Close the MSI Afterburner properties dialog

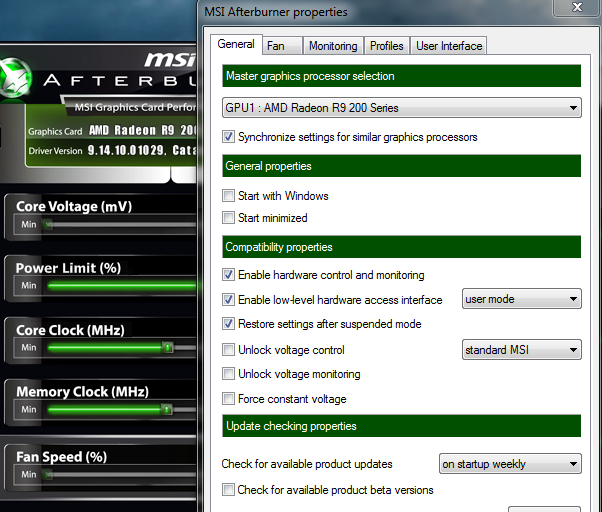pos(577,7)
